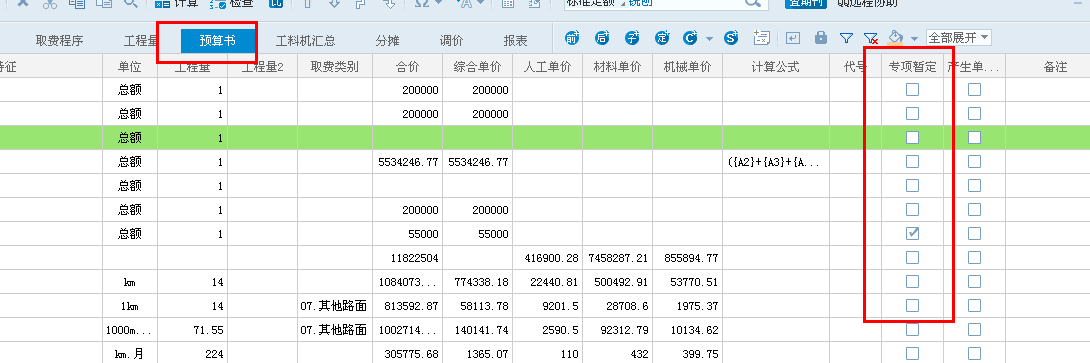Toggle 产生单 checkbox in green highlighted row
Viewport: 1090px width, 363px height.
[975, 138]
